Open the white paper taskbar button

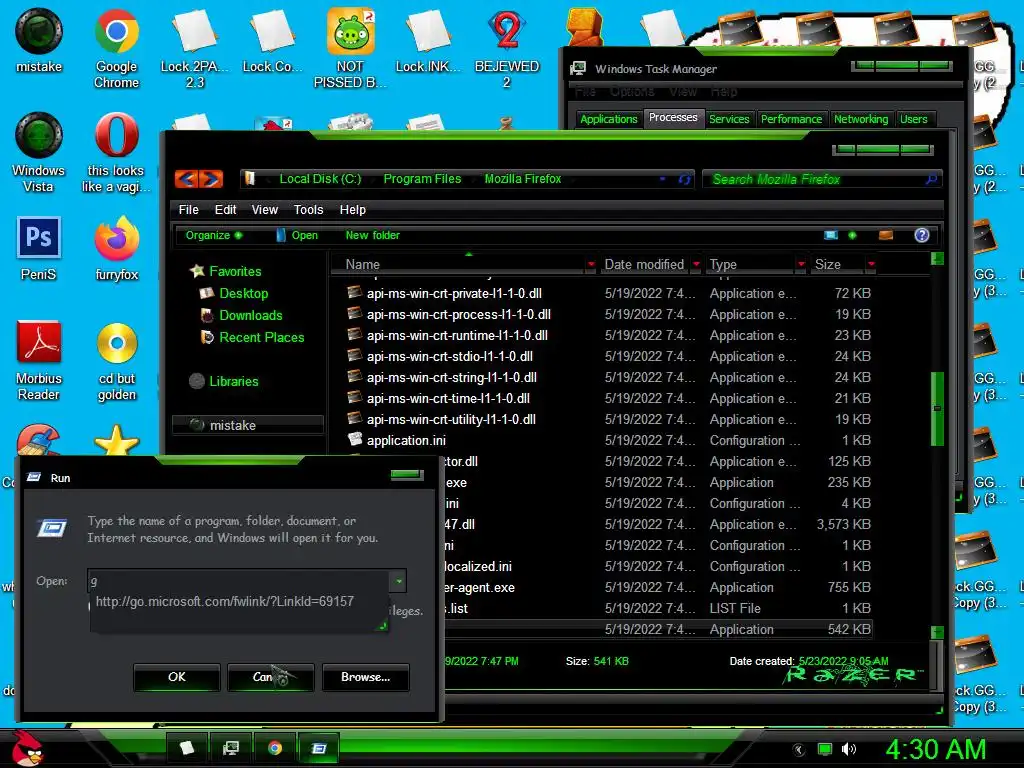click(x=187, y=748)
